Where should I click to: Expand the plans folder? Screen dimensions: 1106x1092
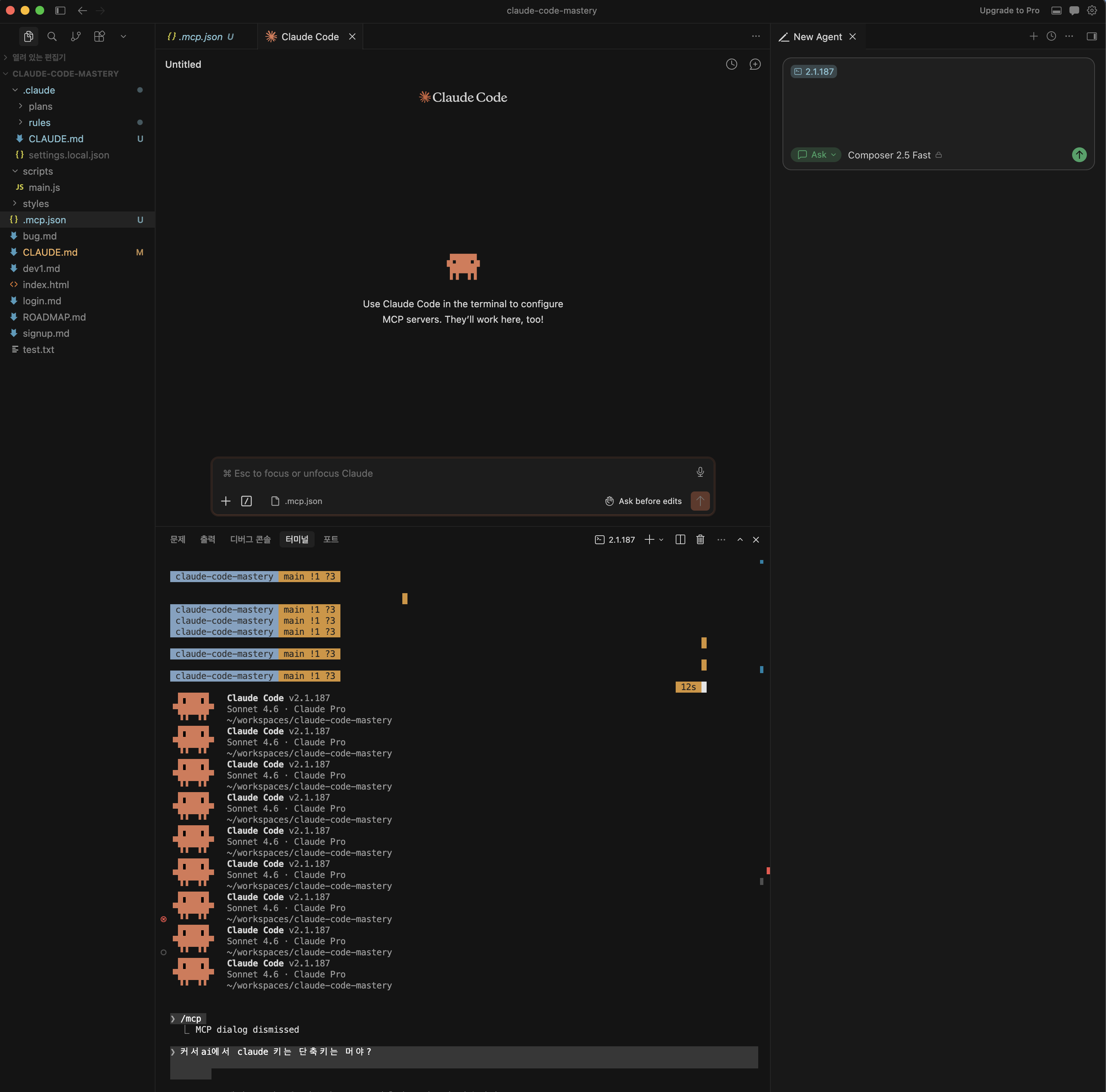coord(77,106)
